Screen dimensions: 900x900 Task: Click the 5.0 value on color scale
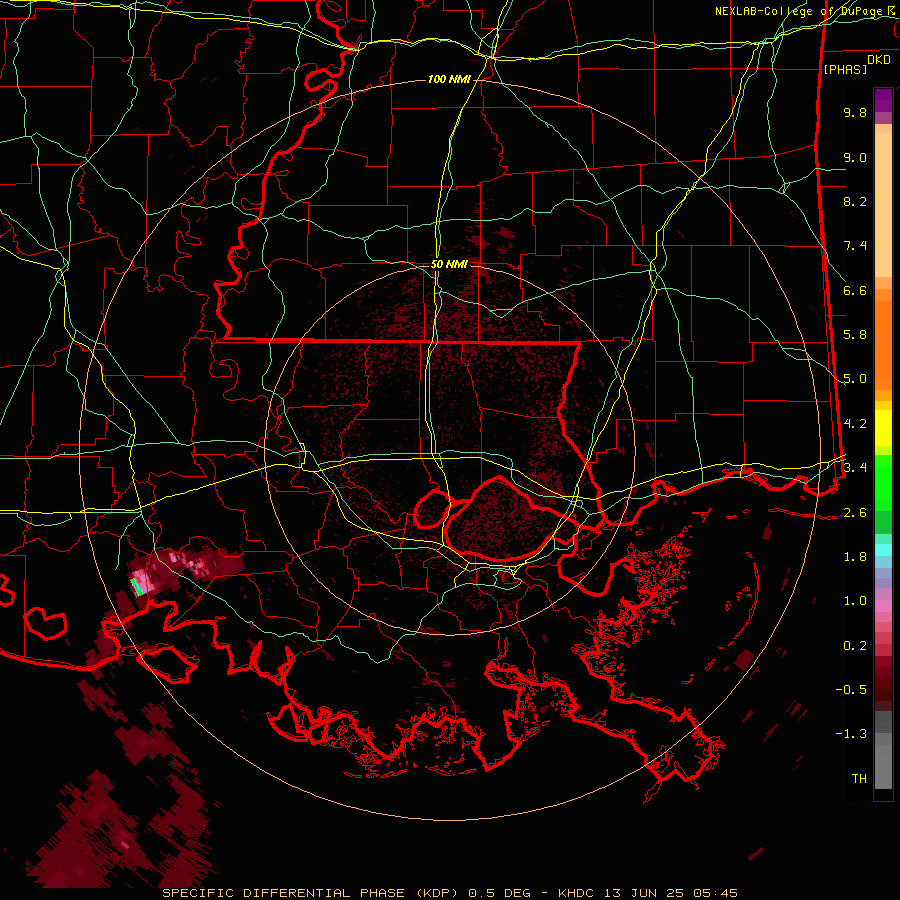coord(855,379)
